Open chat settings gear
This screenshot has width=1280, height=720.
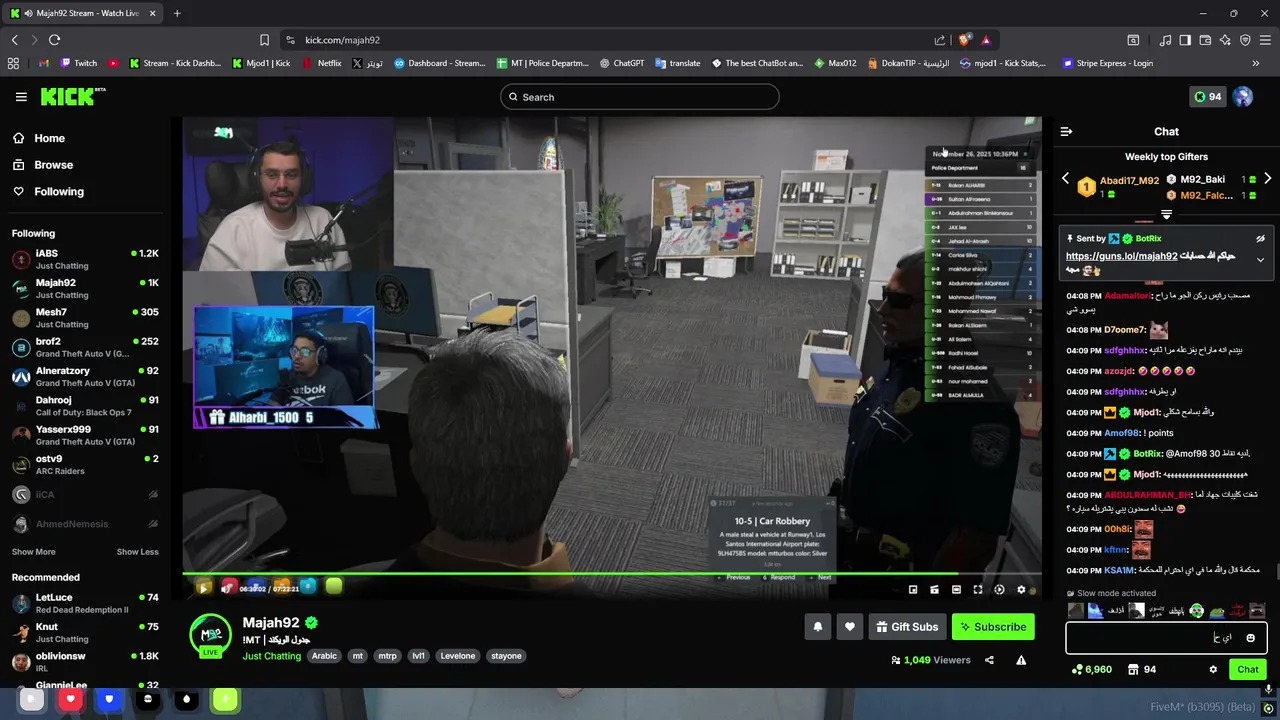[1213, 669]
